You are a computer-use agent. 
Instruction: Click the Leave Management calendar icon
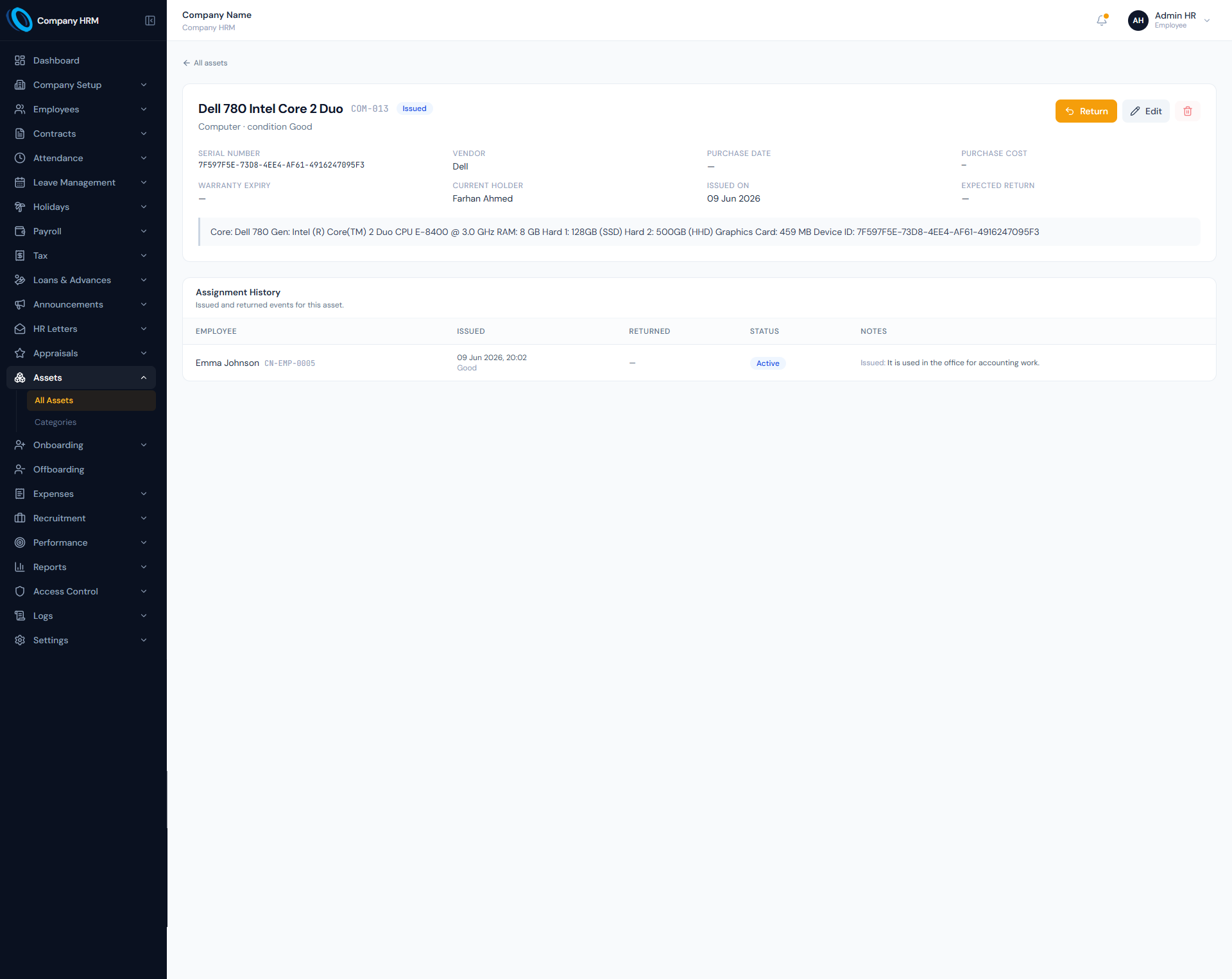pyautogui.click(x=20, y=182)
